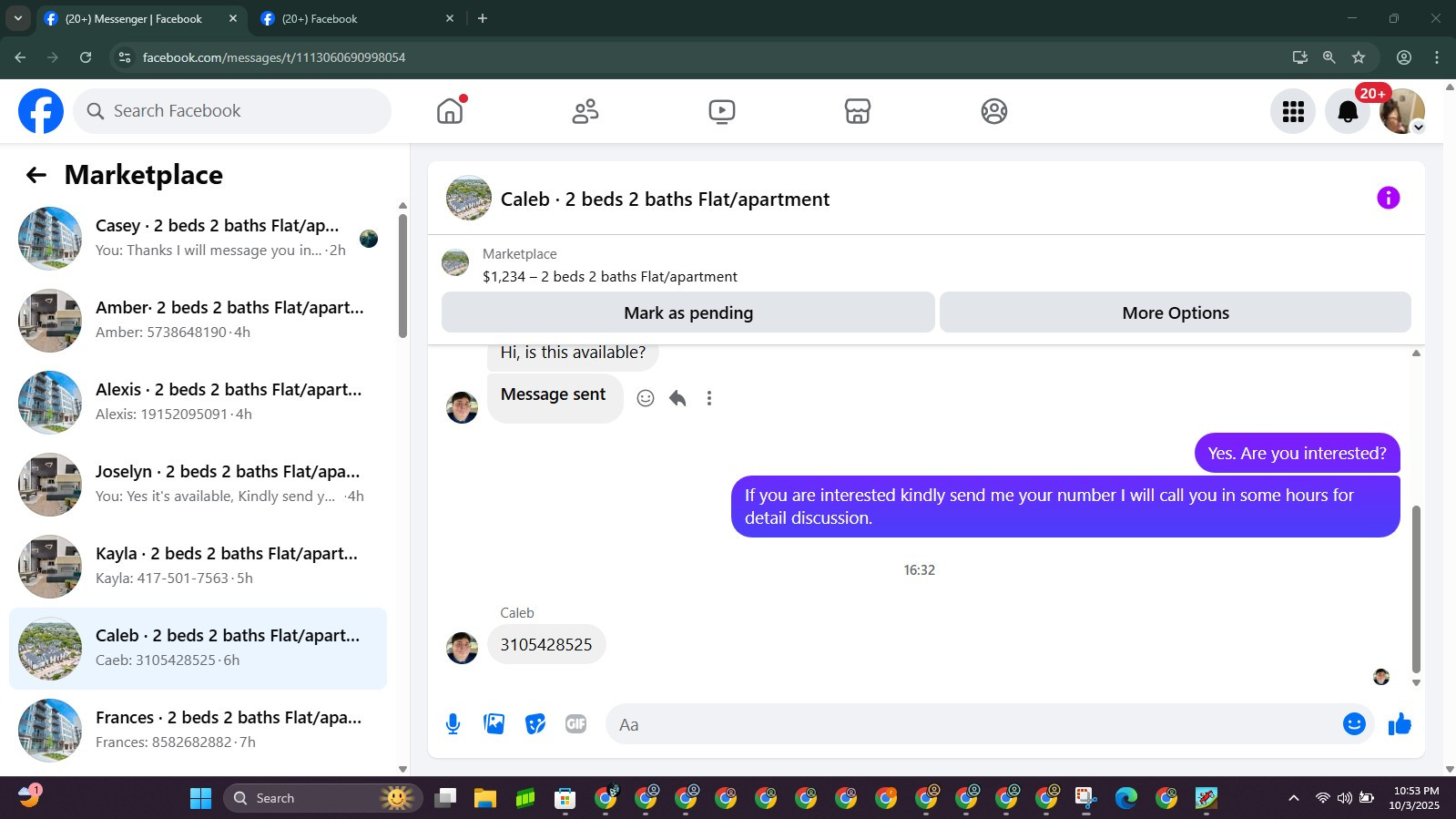Open the notifications bell icon

tap(1348, 111)
